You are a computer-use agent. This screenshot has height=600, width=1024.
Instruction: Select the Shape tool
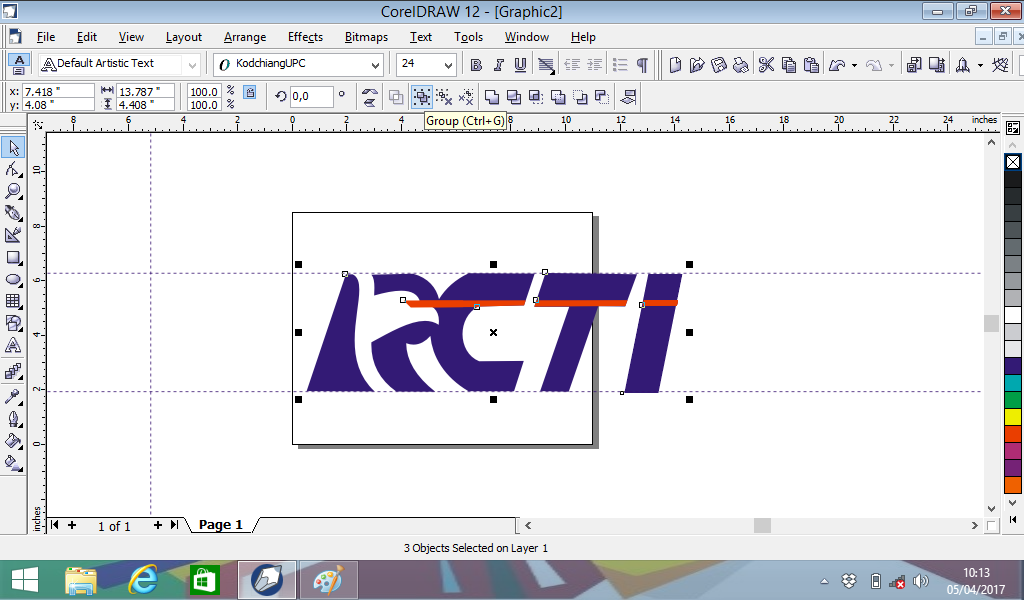[13, 170]
